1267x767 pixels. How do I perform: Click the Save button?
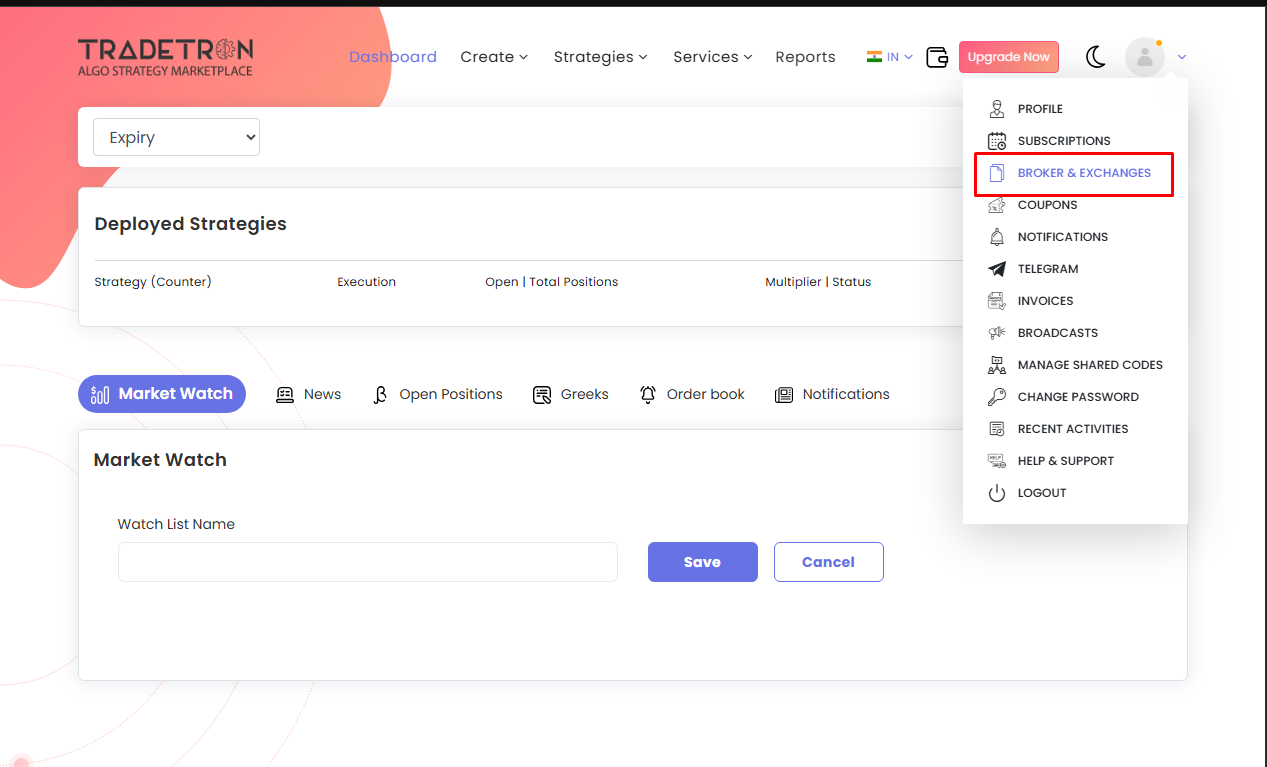(702, 562)
